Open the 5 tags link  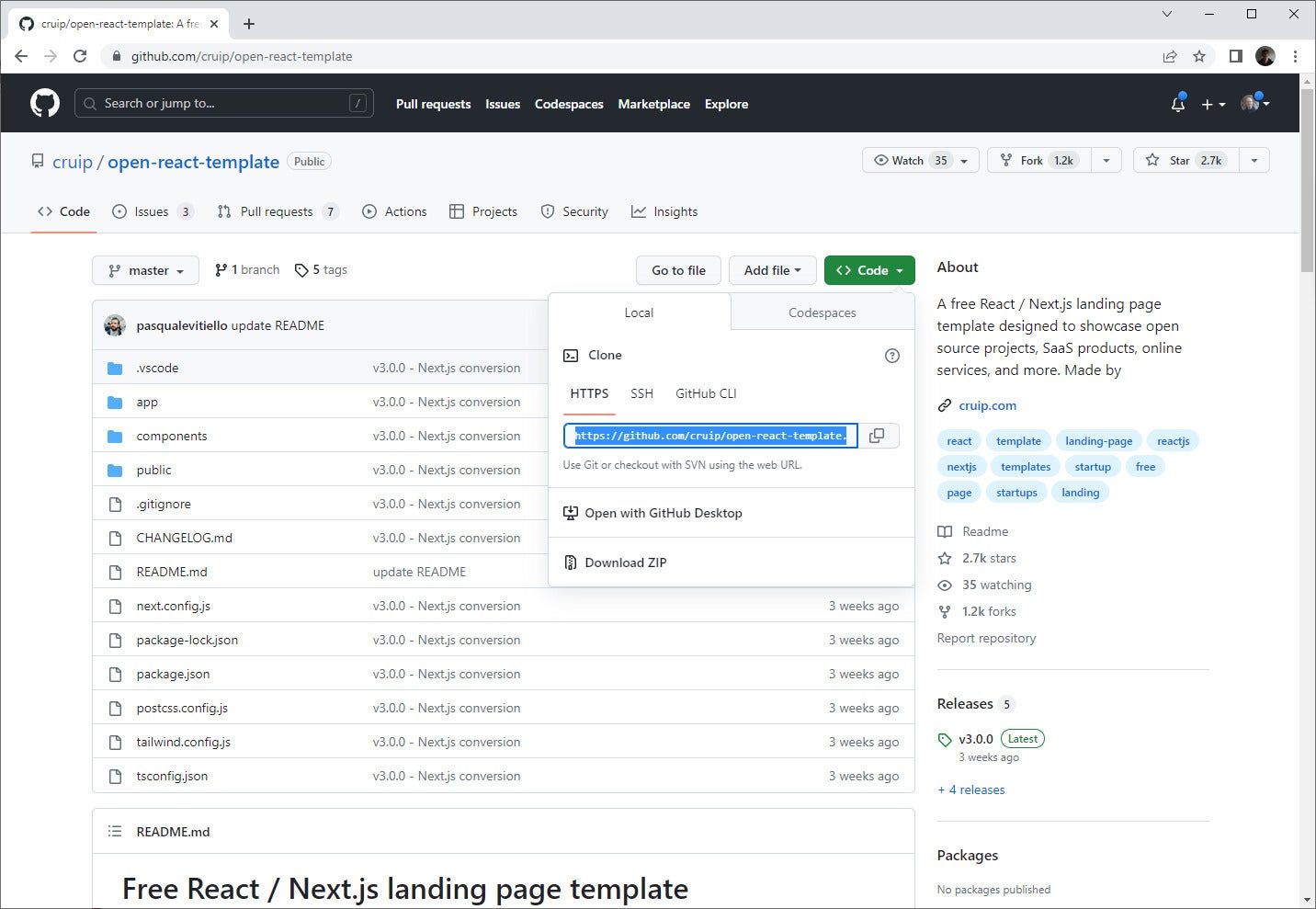pyautogui.click(x=321, y=269)
